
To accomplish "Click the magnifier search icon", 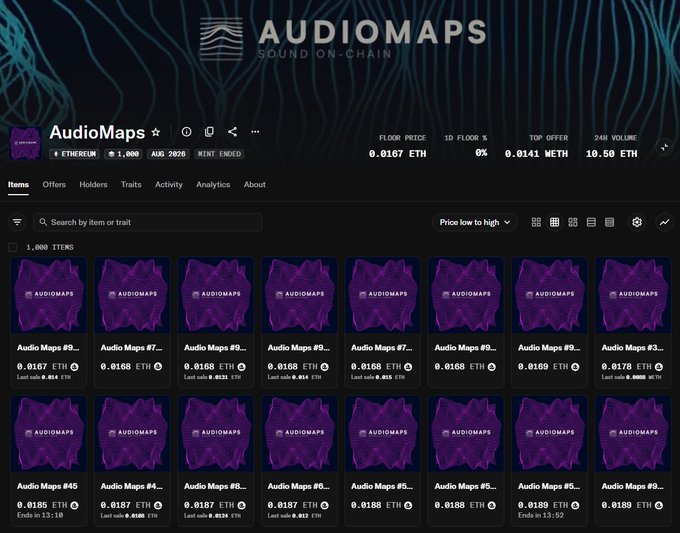I will (43, 222).
